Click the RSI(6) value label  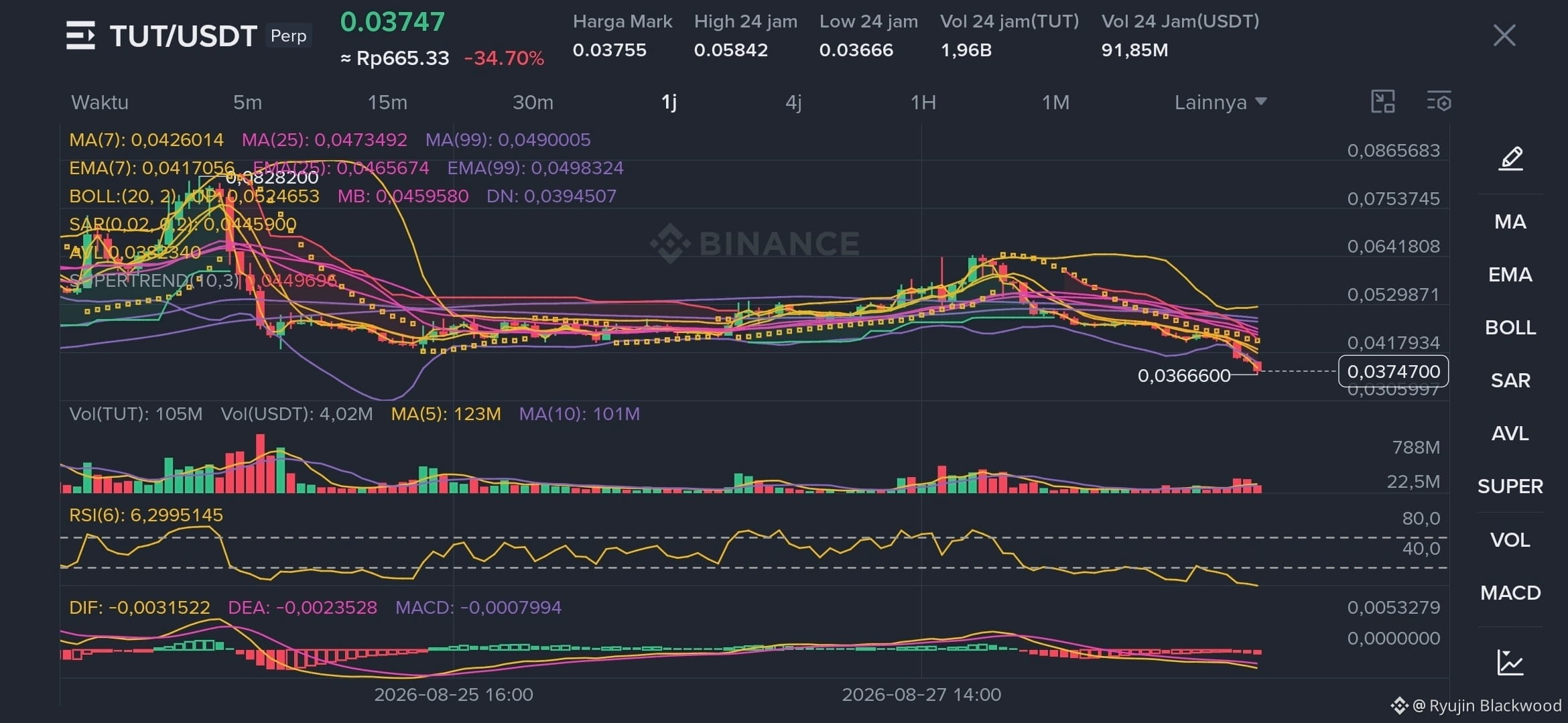[146, 515]
